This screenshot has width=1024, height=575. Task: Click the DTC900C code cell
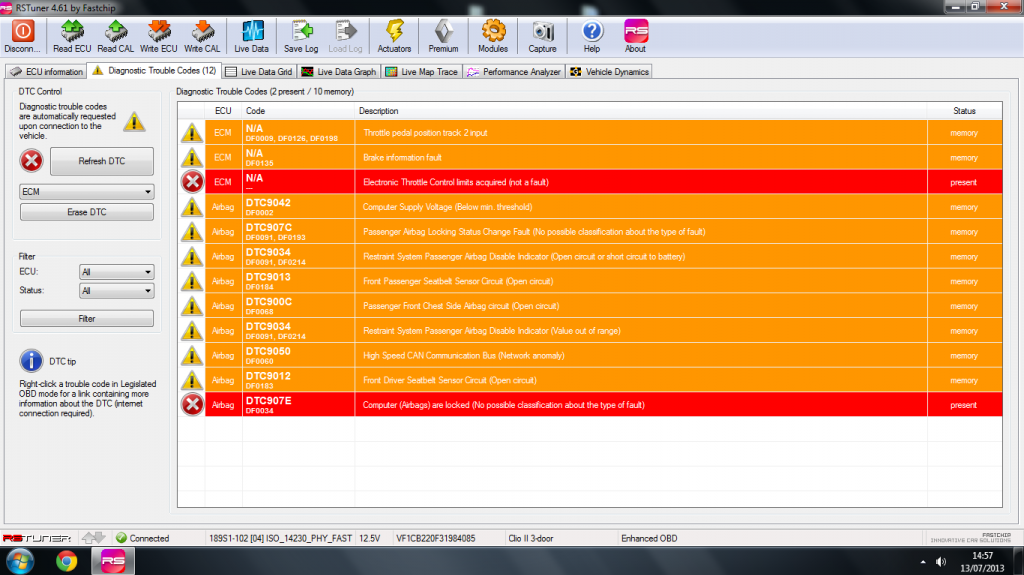(x=298, y=306)
